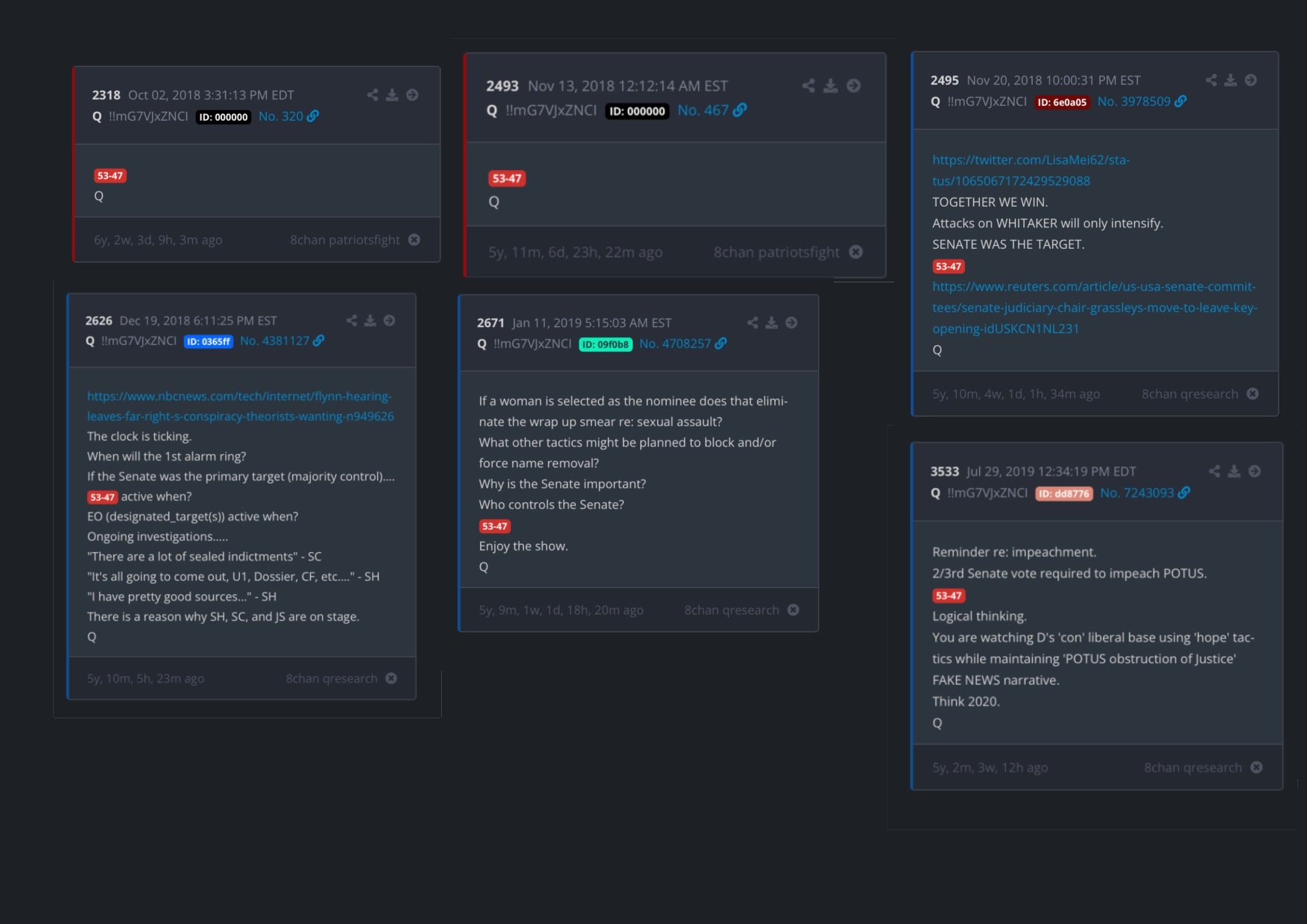
Task: Open the reuters.com Grassley article link
Action: 1095,308
